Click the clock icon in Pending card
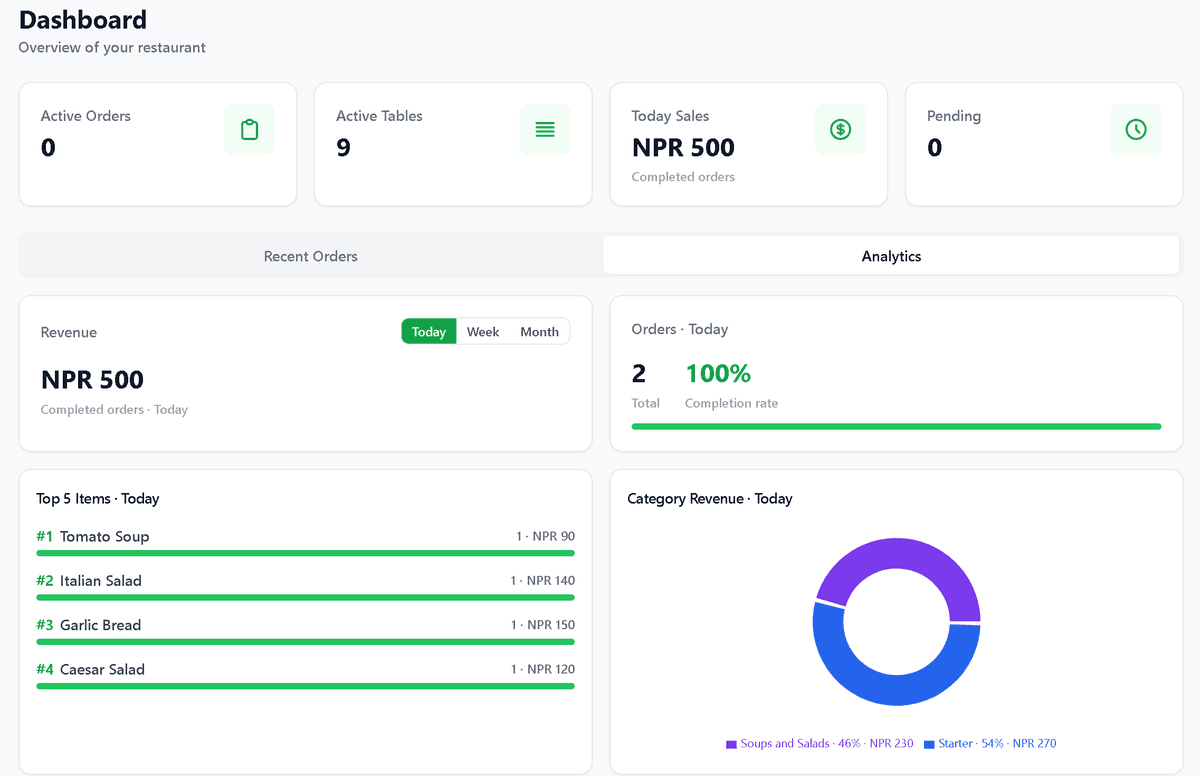The width and height of the screenshot is (1200, 776). (1136, 129)
